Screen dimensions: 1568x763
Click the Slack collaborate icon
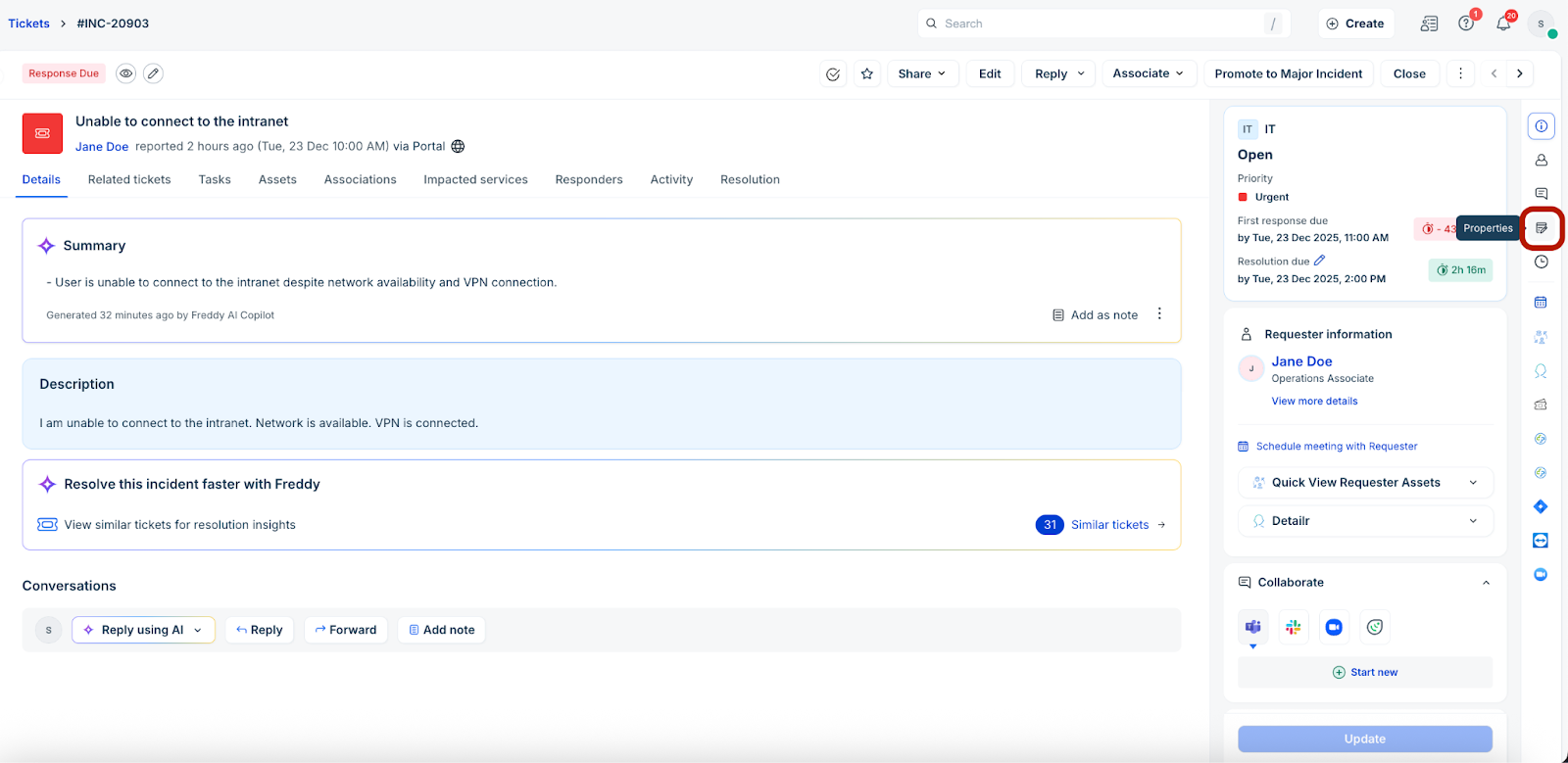1294,627
